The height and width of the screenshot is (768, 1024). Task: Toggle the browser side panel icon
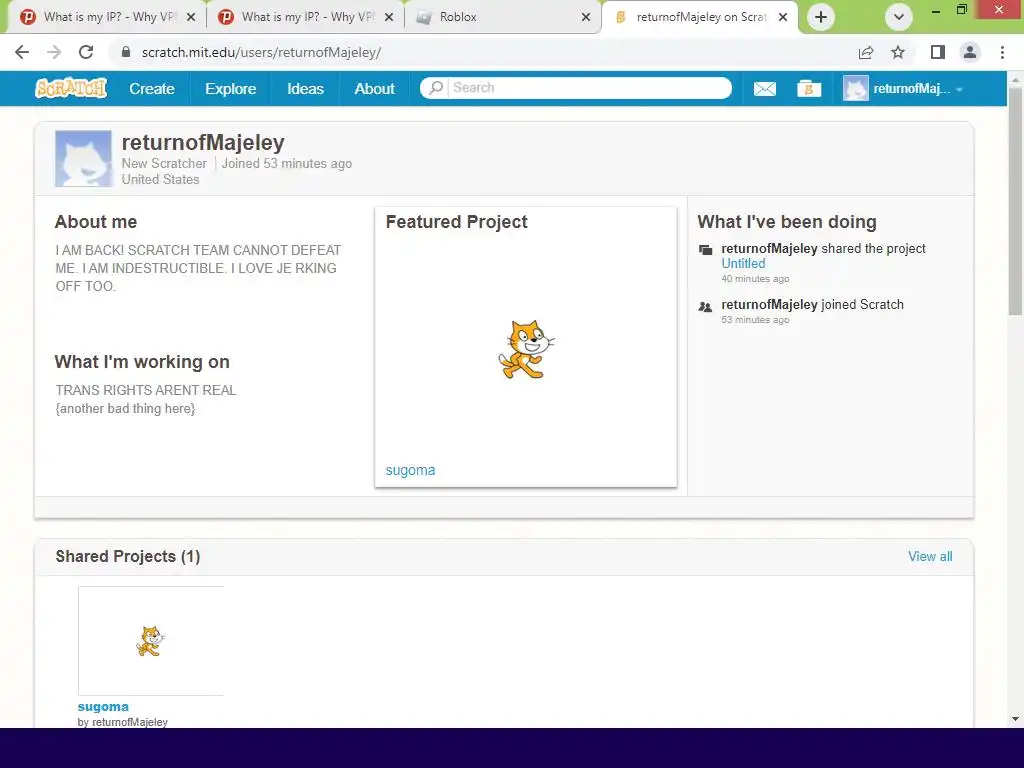click(938, 52)
